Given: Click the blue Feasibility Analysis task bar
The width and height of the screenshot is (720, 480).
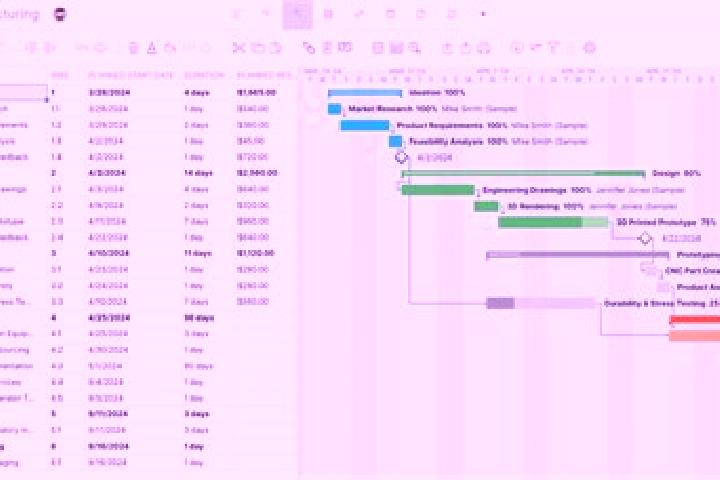Looking at the screenshot, I should tap(395, 141).
